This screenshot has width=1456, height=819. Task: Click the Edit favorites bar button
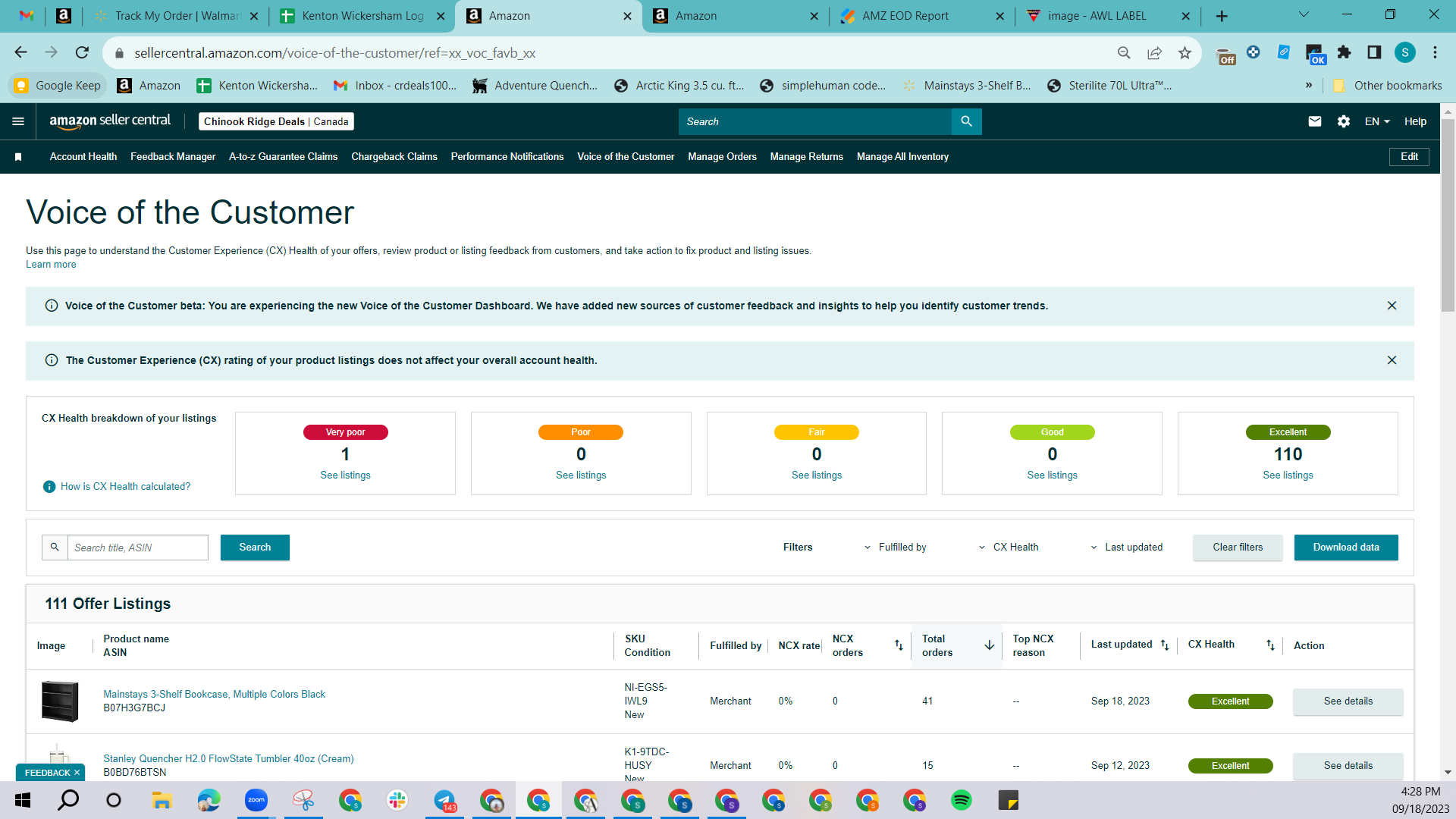[1409, 157]
